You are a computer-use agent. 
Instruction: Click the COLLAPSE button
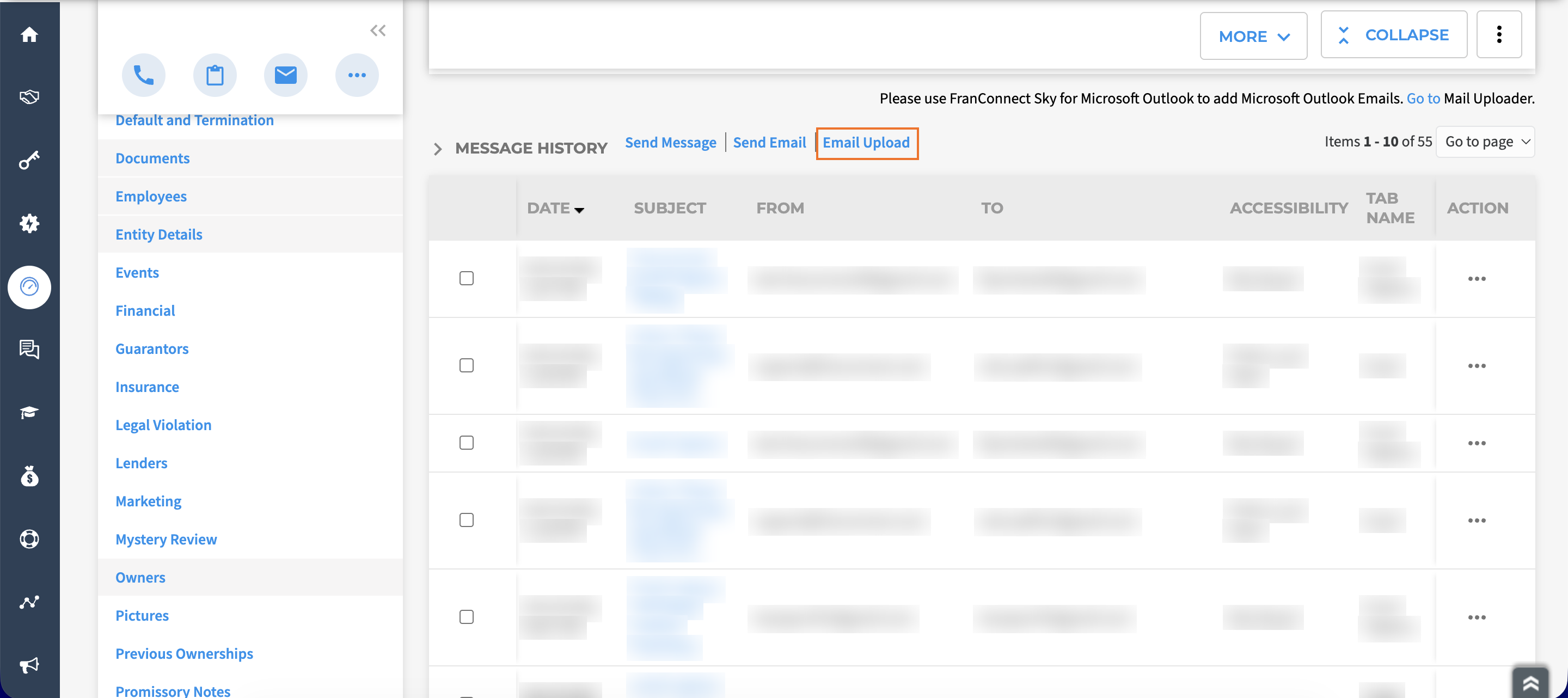[x=1394, y=35]
